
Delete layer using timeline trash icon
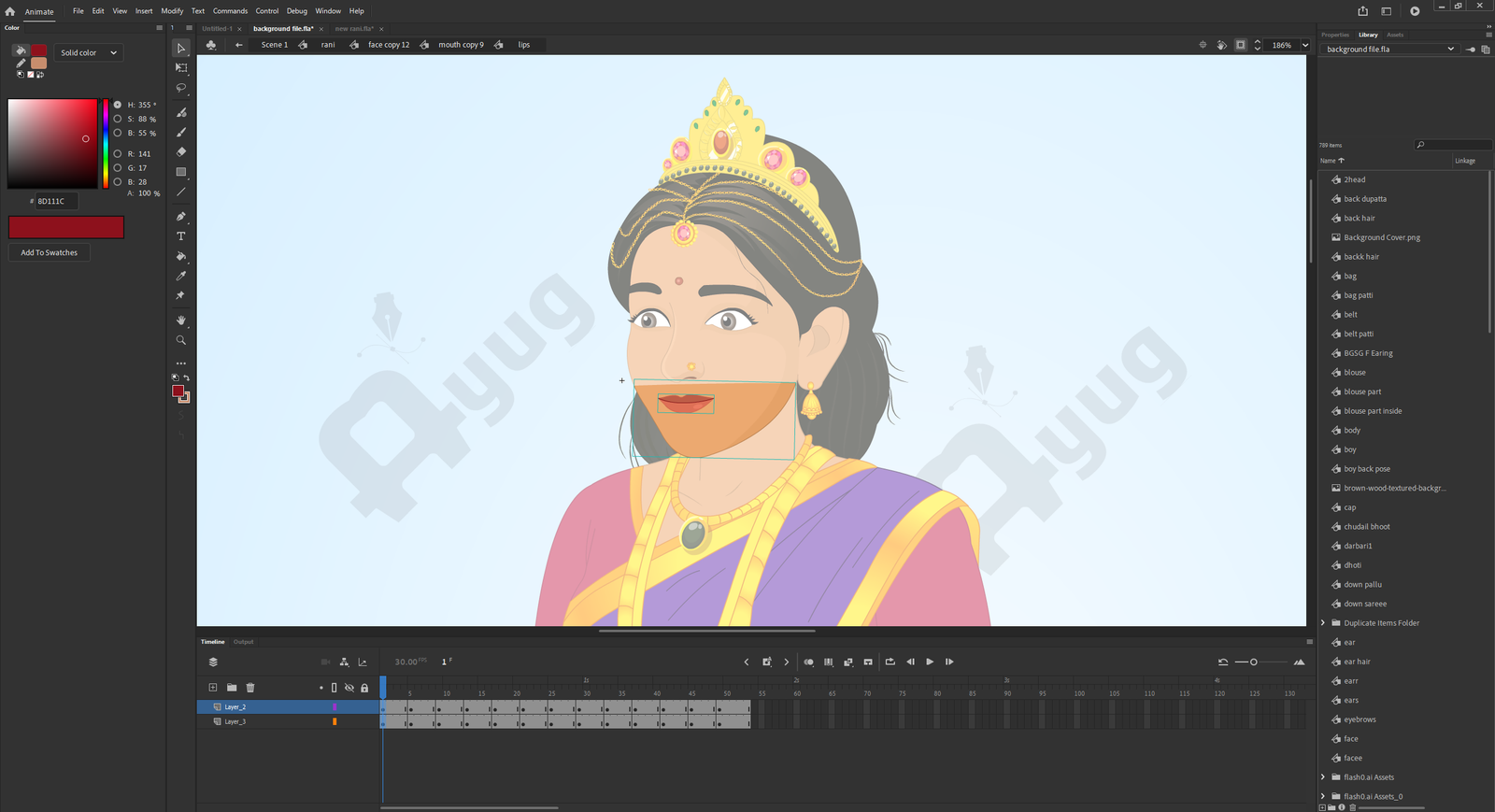(x=250, y=688)
